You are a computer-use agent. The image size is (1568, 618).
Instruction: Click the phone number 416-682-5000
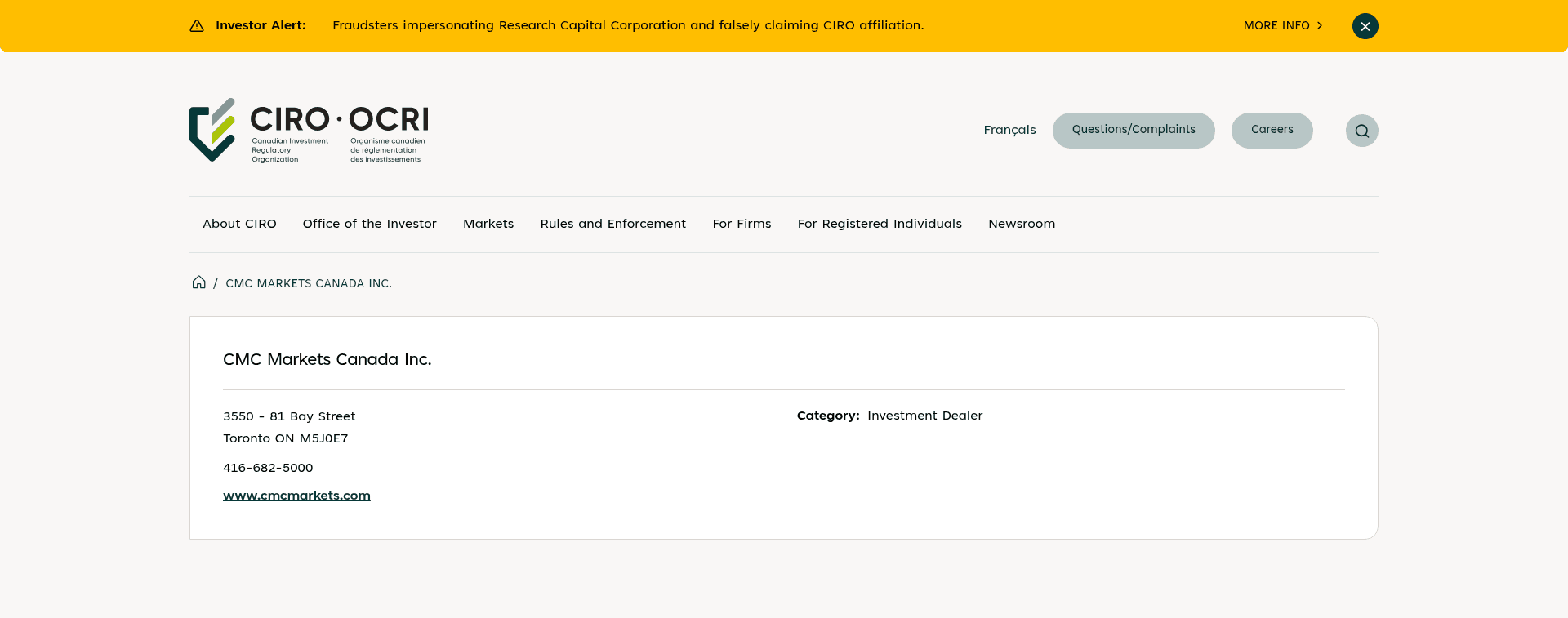tap(268, 468)
